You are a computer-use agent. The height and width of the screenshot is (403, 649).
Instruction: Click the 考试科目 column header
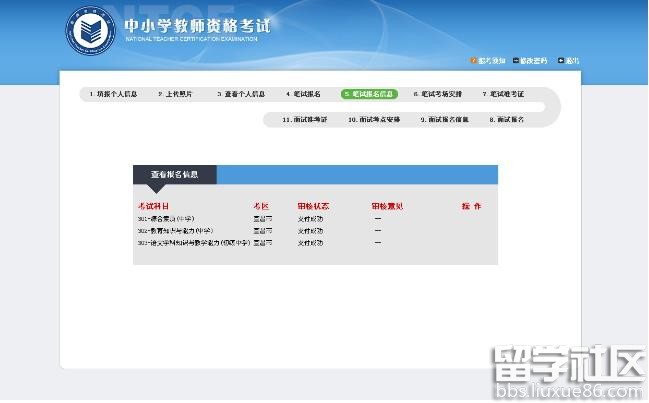pos(153,206)
